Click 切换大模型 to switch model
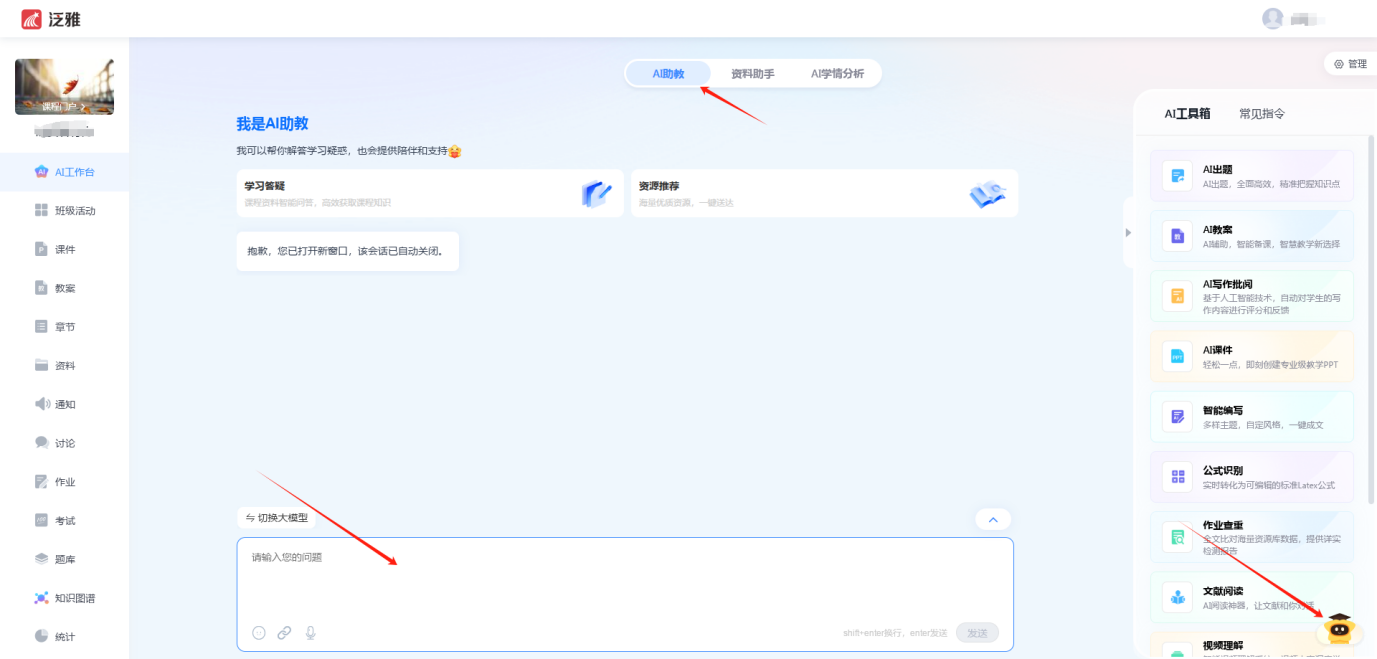 point(277,518)
